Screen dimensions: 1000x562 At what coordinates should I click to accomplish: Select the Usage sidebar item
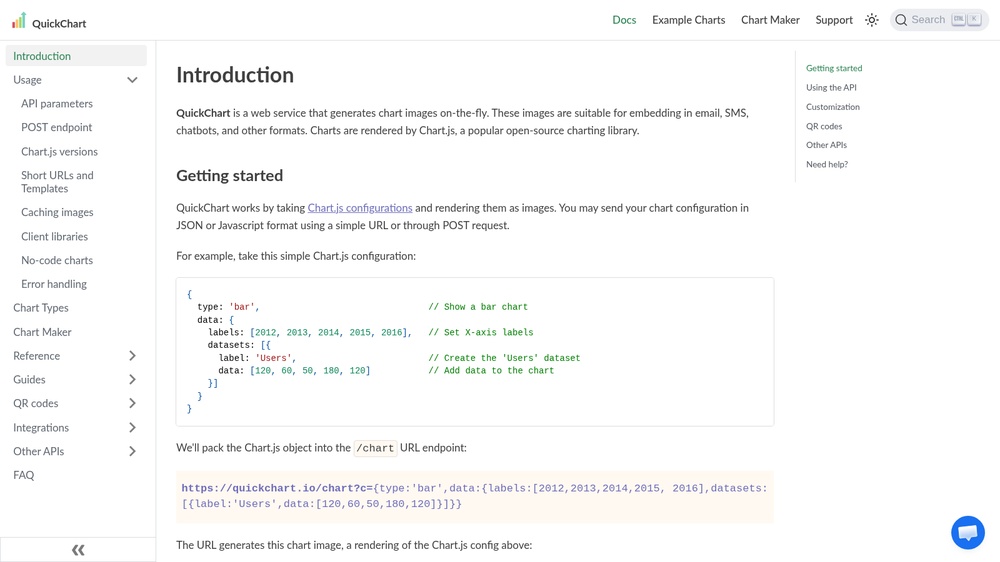[x=27, y=80]
